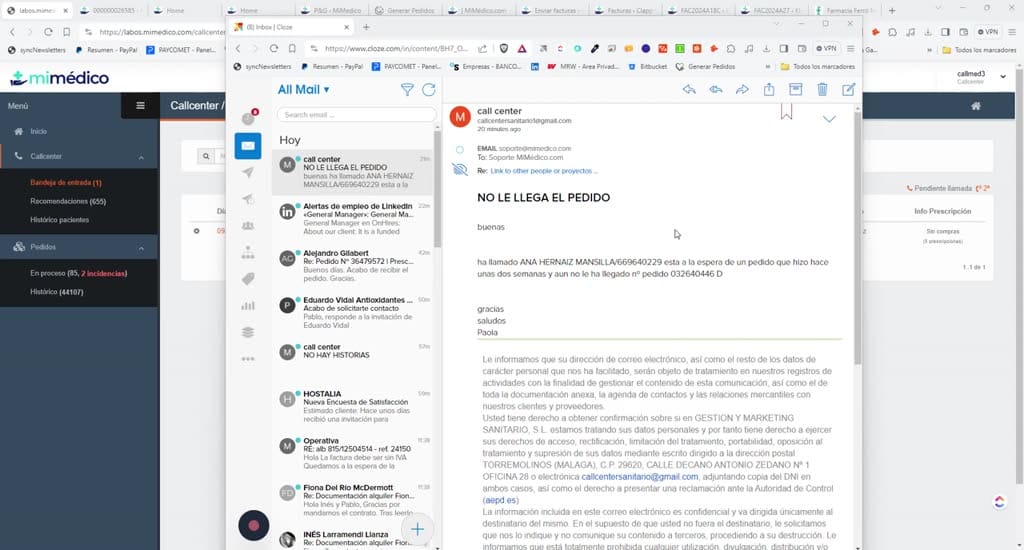Image resolution: width=1024 pixels, height=550 pixels.
Task: Open the notifications icon with red badge
Action: pos(249,118)
